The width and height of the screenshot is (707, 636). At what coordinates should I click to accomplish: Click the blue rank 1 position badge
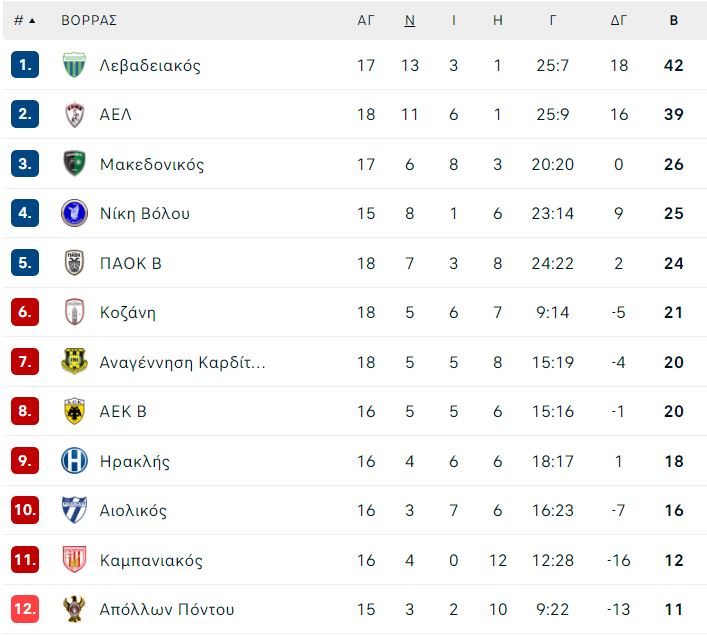tap(25, 65)
